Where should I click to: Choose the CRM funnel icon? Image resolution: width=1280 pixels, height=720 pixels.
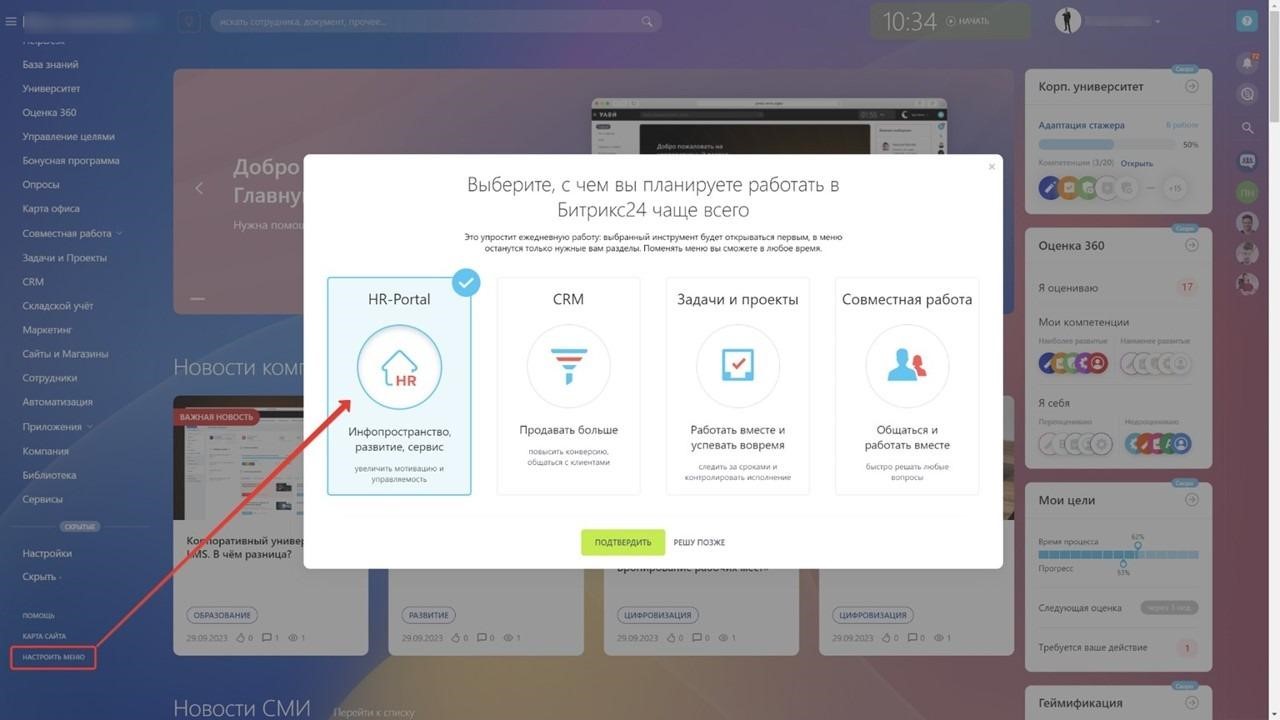coord(569,367)
